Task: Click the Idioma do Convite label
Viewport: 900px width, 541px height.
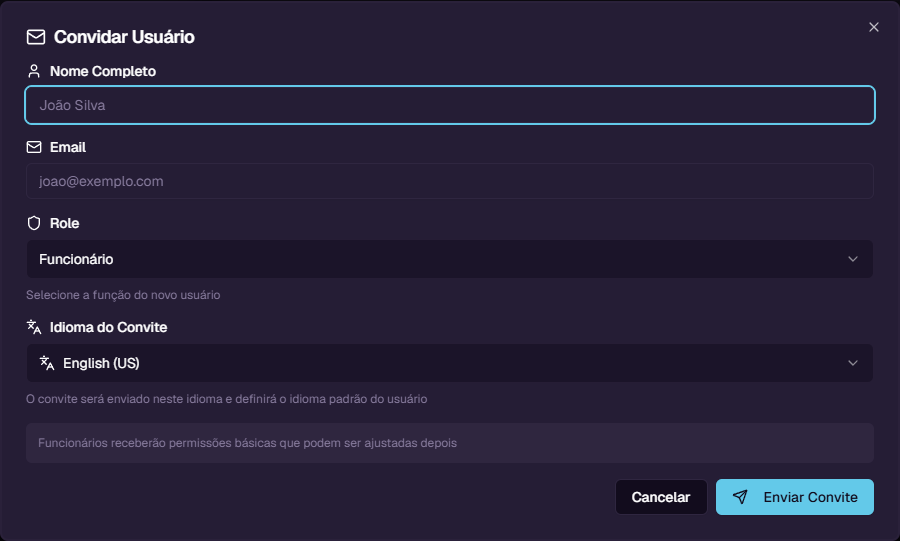Action: coord(108,327)
